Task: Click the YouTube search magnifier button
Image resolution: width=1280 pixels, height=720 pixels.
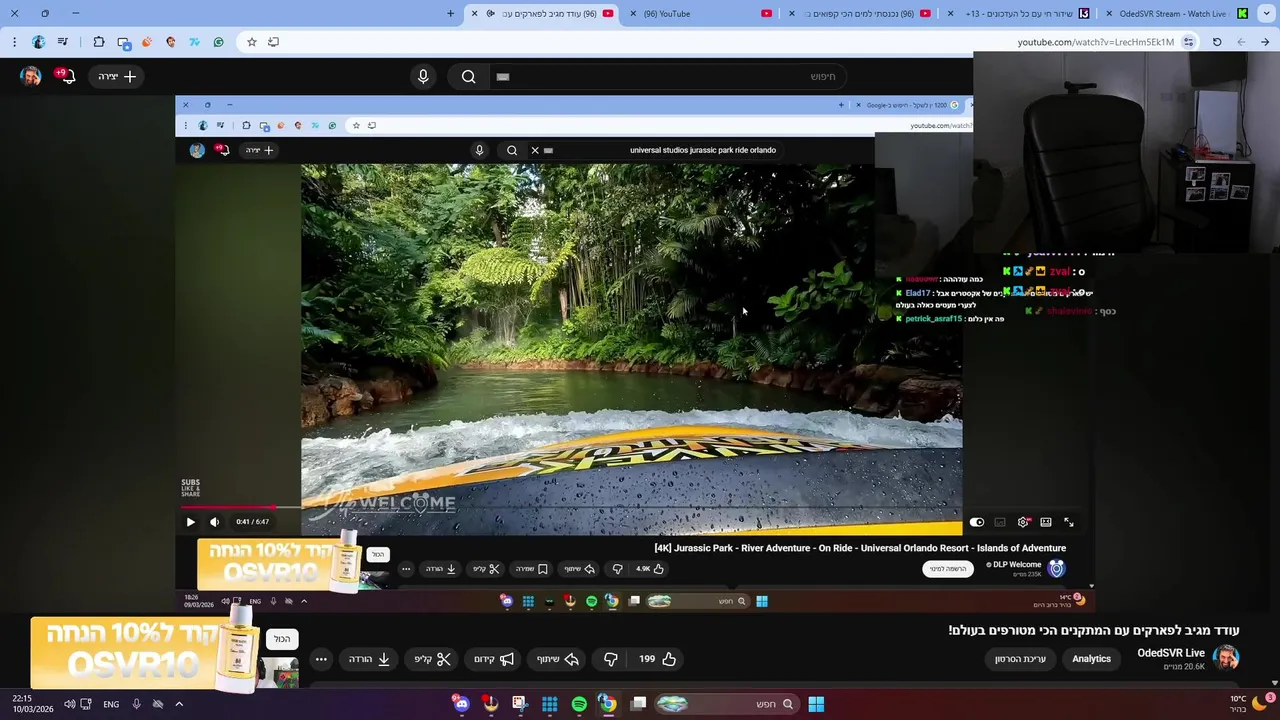Action: [468, 76]
